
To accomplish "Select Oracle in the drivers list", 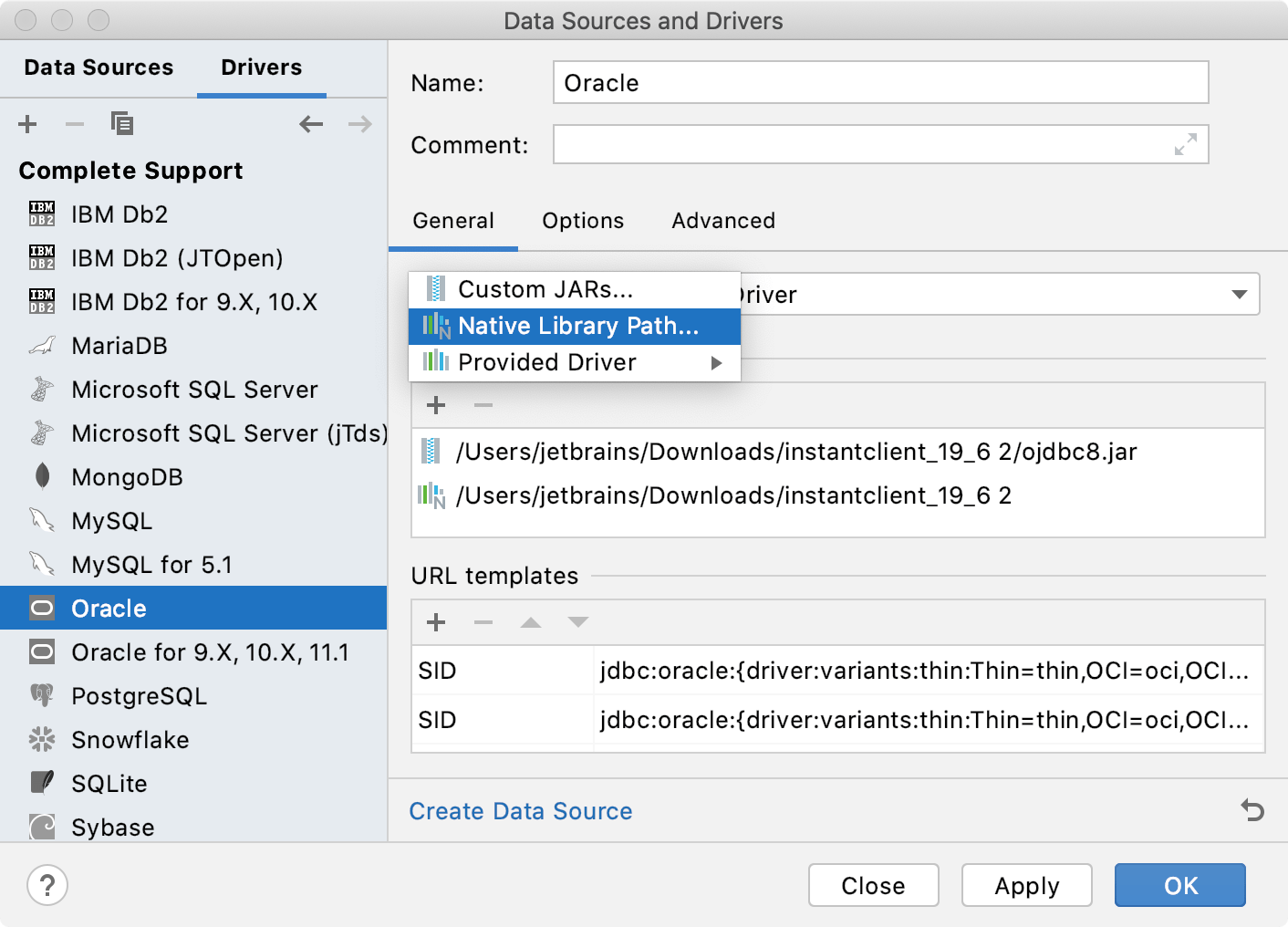I will click(108, 608).
